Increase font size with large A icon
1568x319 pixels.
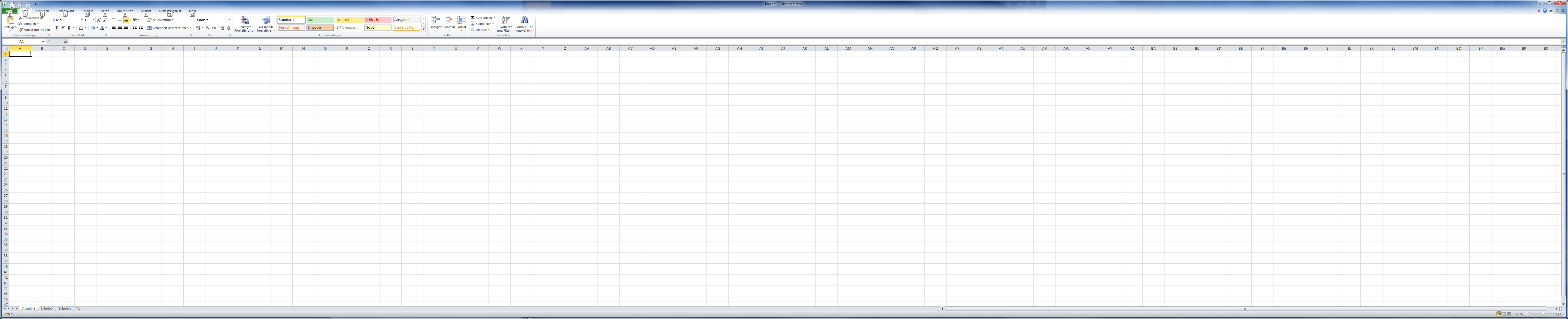99,20
